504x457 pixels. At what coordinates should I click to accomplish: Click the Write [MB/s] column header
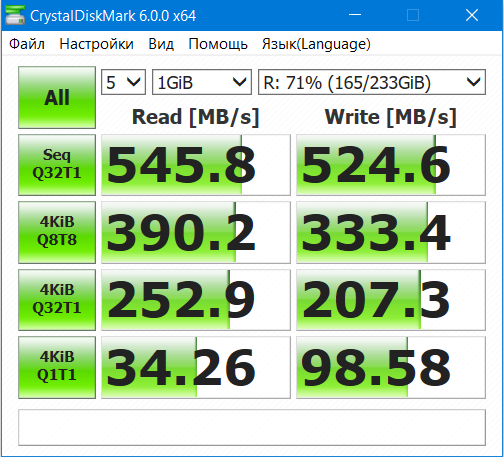[391, 117]
